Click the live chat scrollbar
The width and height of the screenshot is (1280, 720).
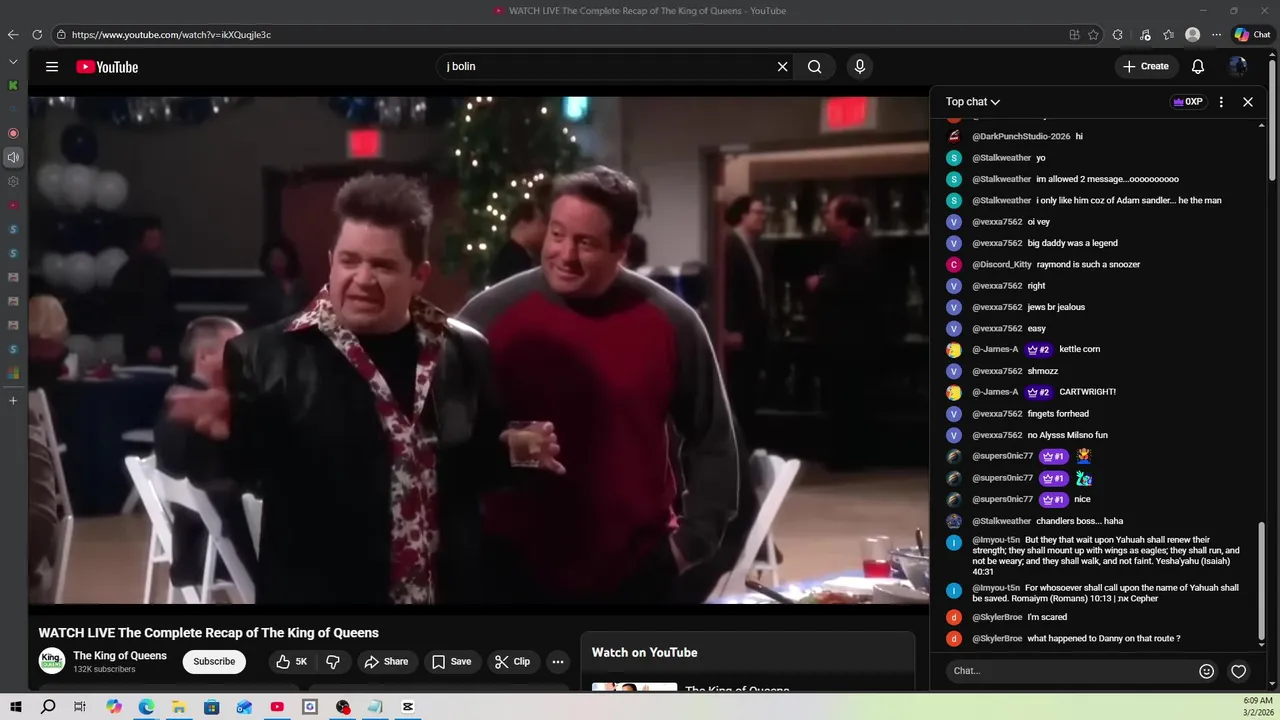[1262, 580]
